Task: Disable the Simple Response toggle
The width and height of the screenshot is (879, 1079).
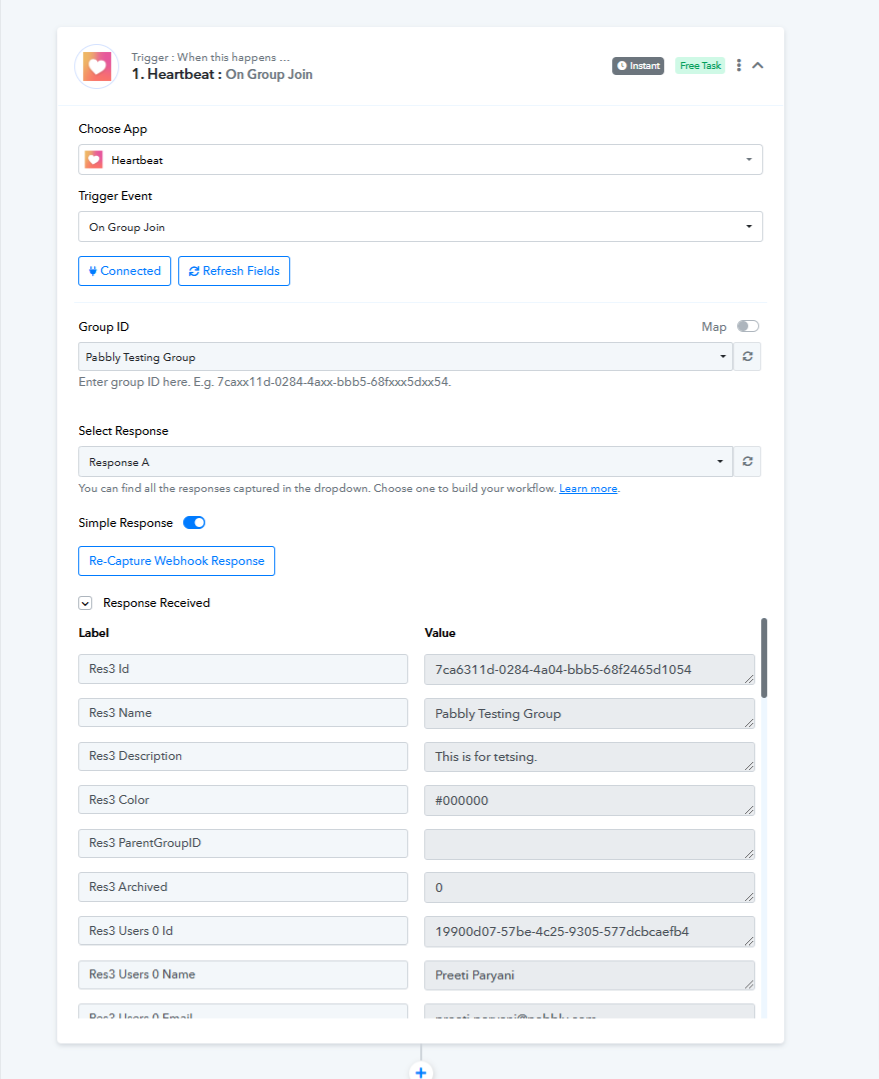Action: click(x=194, y=523)
